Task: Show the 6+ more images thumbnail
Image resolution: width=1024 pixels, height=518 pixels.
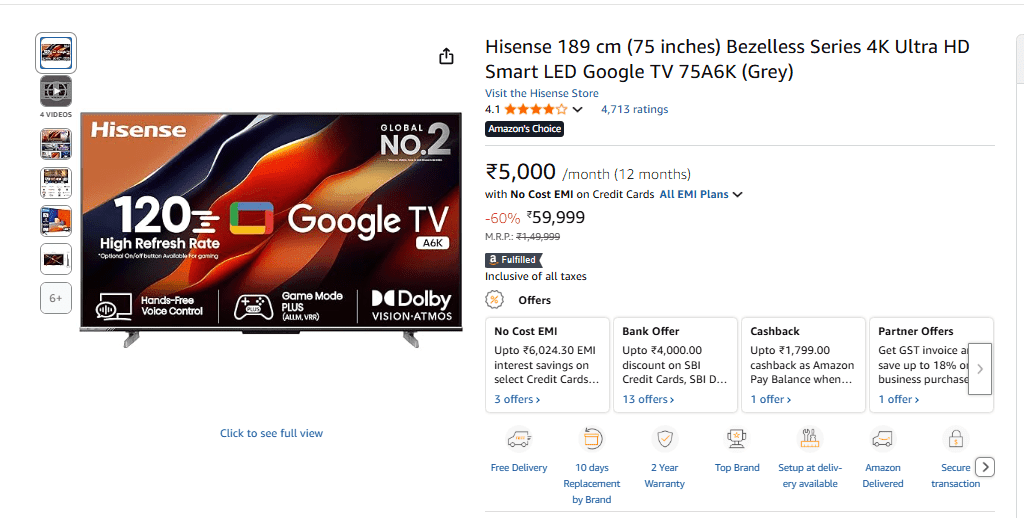Action: pyautogui.click(x=56, y=298)
